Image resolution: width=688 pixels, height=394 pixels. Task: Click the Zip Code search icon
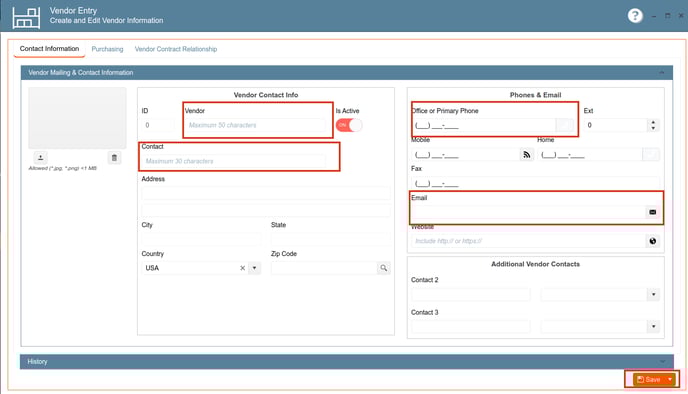[x=383, y=268]
